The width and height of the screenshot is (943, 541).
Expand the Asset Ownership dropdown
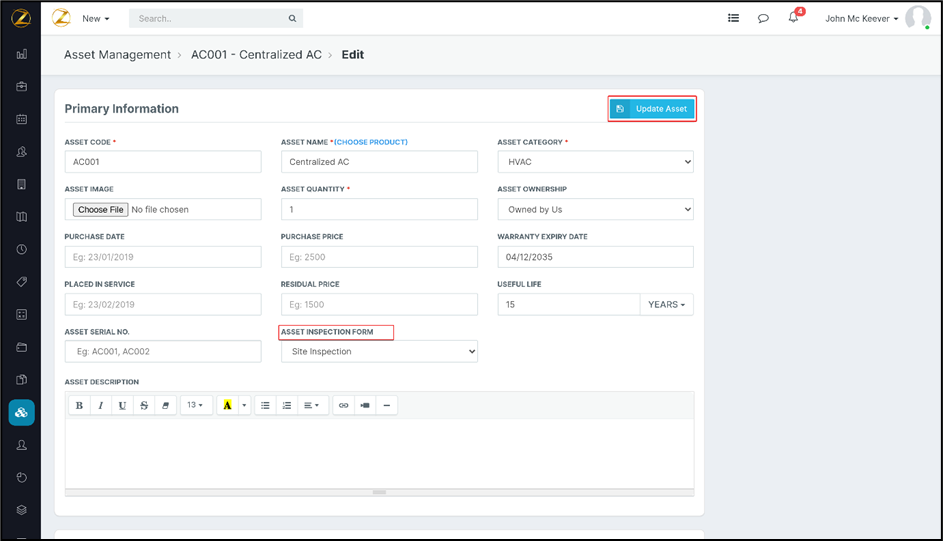595,209
